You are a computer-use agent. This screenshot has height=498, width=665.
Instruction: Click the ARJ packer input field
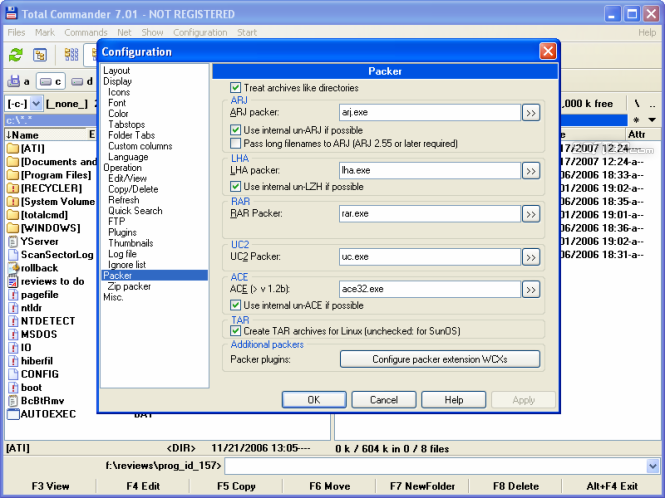(430, 113)
